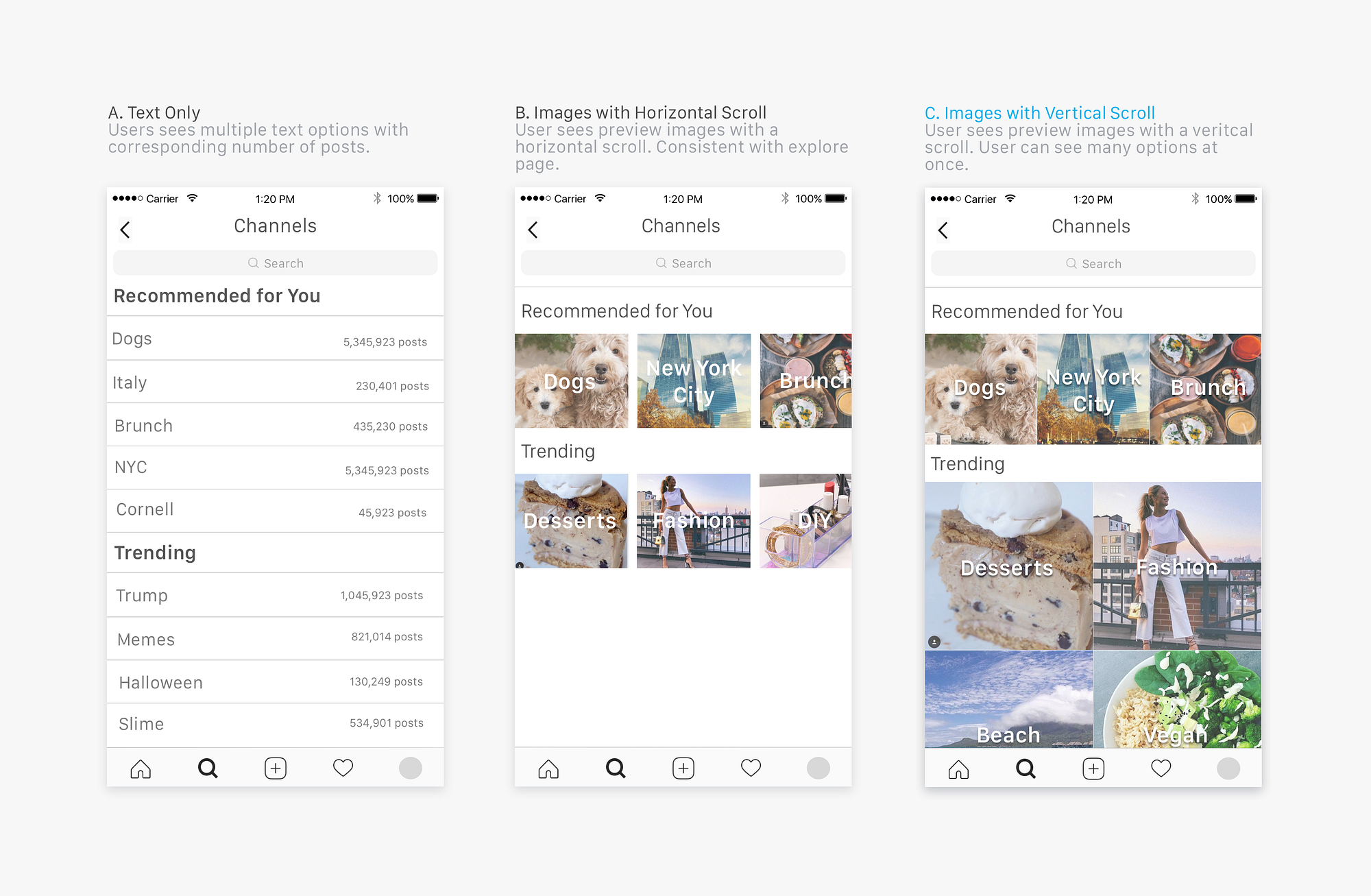Tap home icon in Text Only mockup
Viewport: 1371px width, 896px height.
point(141,768)
